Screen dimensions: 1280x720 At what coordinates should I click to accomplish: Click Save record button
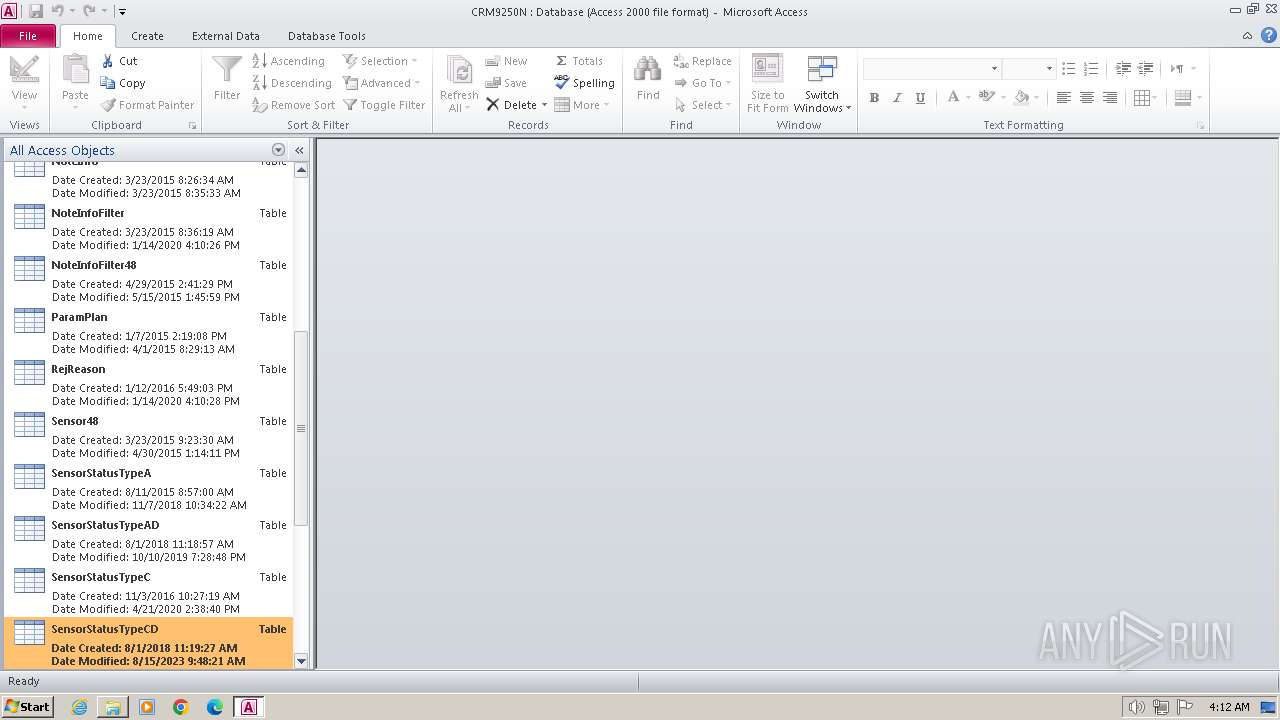point(506,83)
